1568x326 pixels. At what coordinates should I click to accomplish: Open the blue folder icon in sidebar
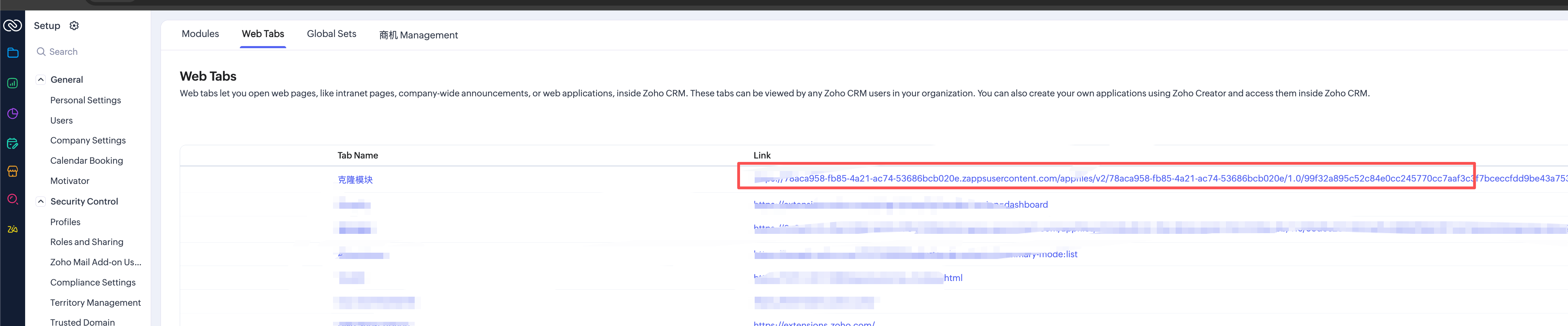coord(12,53)
